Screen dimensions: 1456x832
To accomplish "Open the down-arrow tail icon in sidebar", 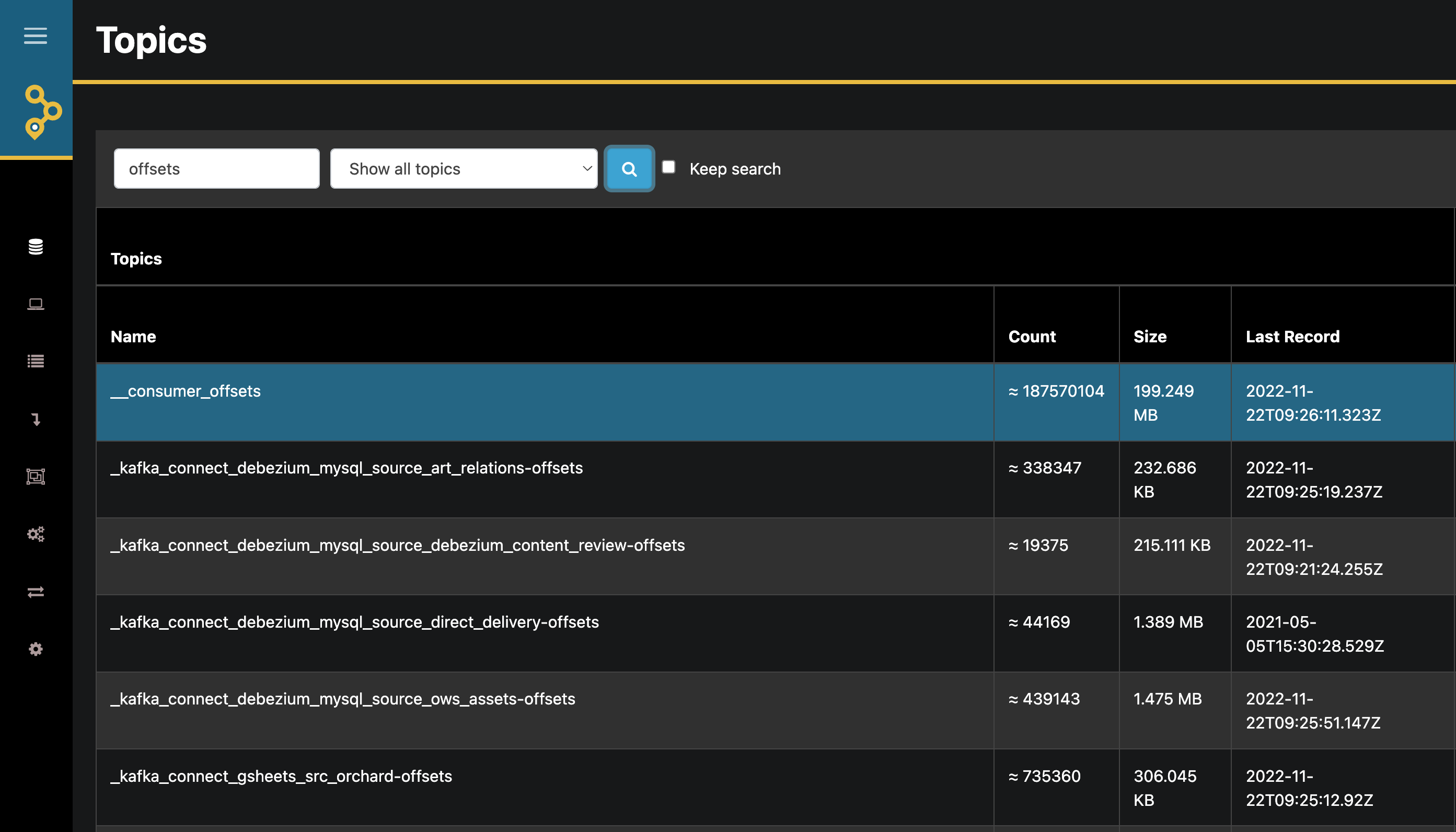I will (x=36, y=420).
